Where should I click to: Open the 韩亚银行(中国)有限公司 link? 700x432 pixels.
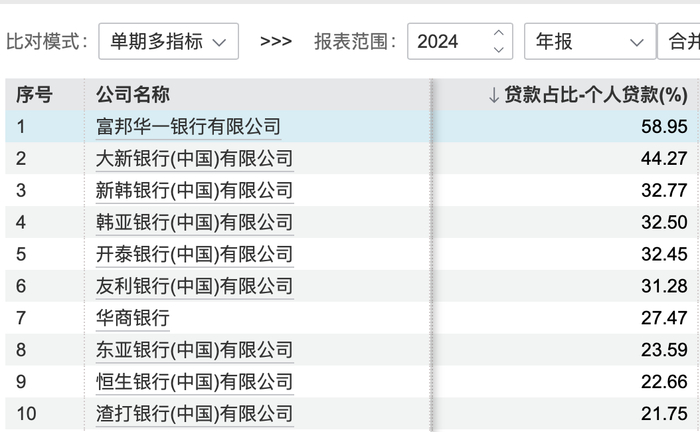(195, 222)
